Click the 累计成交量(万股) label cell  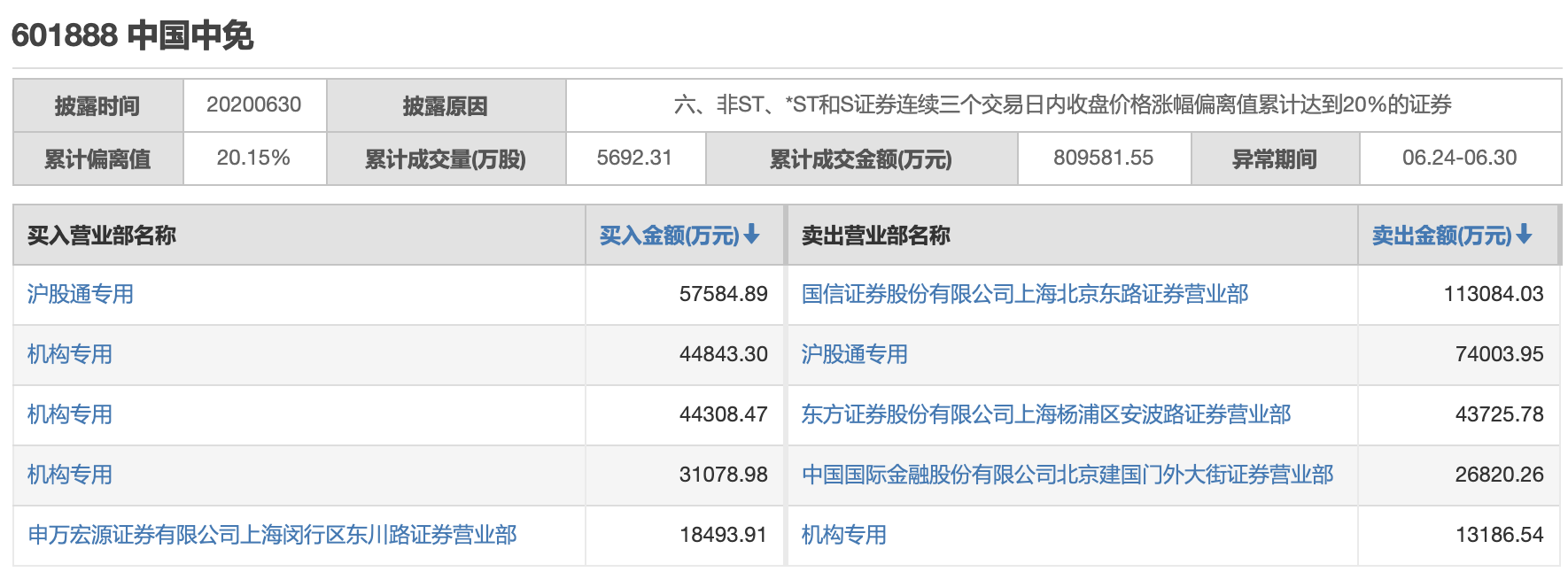[446, 158]
